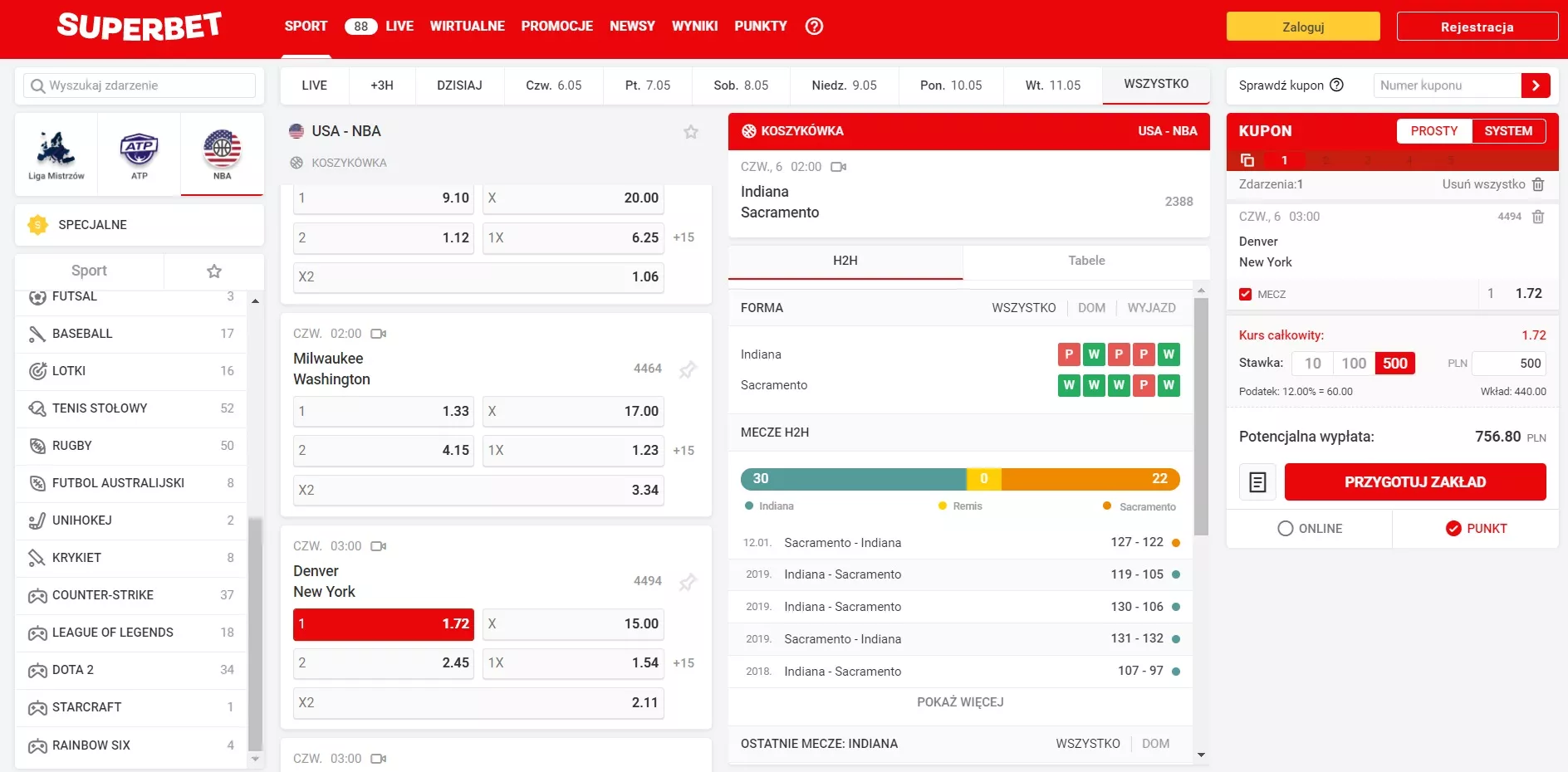Filter form by WYJAZD
Image resolution: width=1568 pixels, height=772 pixels.
1151,308
